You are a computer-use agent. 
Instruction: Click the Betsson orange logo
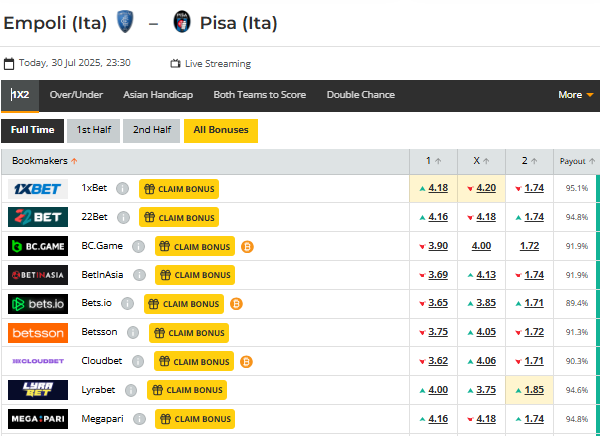click(38, 332)
